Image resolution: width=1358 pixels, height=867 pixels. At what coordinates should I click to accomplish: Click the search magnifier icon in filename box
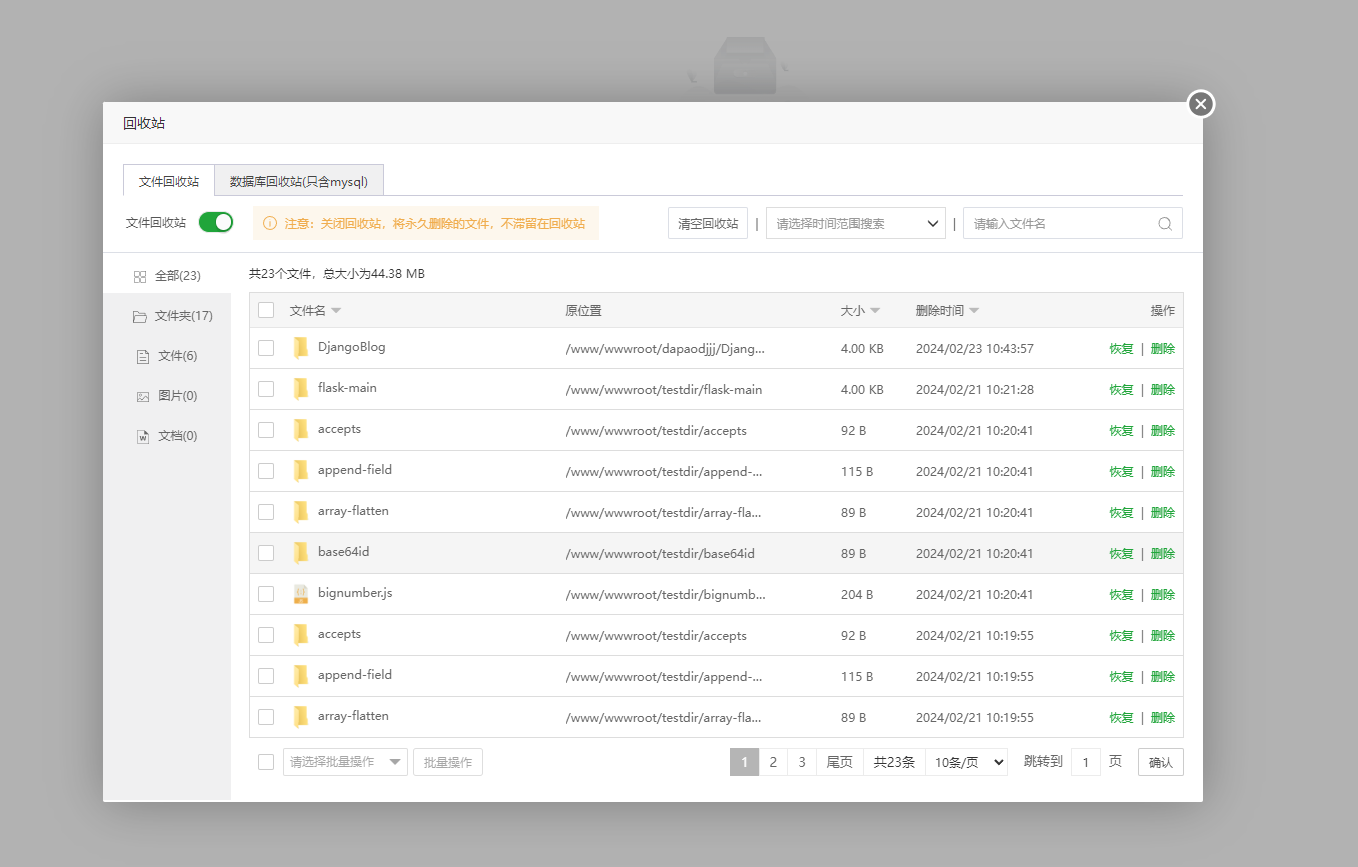pyautogui.click(x=1165, y=224)
